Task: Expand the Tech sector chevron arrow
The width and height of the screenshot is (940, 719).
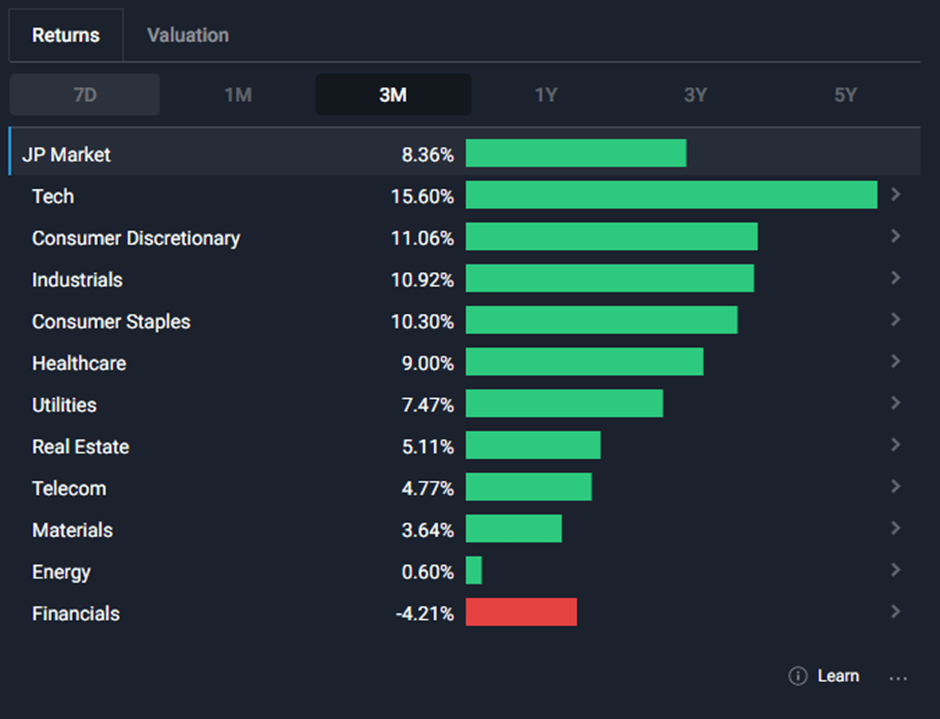Action: tap(896, 195)
